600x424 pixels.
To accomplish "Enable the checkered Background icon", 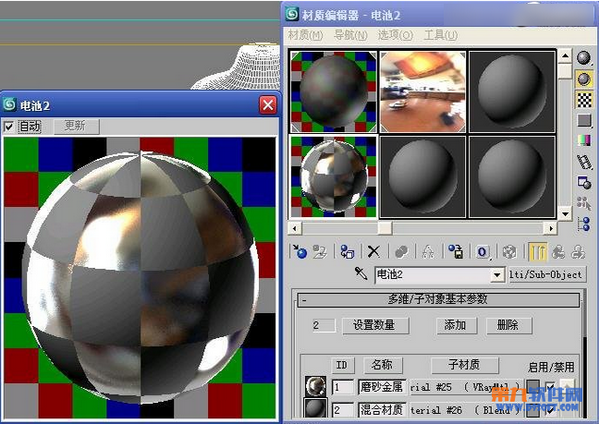I will pos(584,100).
